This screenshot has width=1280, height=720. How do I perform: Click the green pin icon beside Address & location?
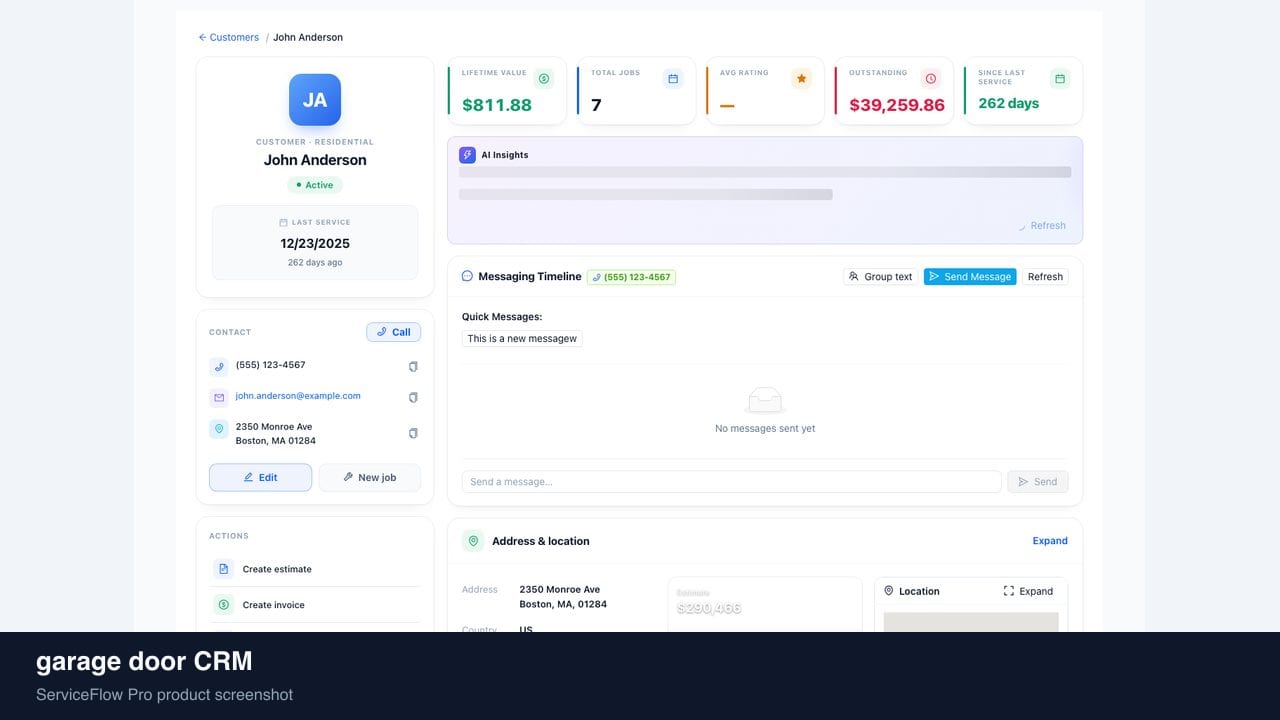pos(473,541)
